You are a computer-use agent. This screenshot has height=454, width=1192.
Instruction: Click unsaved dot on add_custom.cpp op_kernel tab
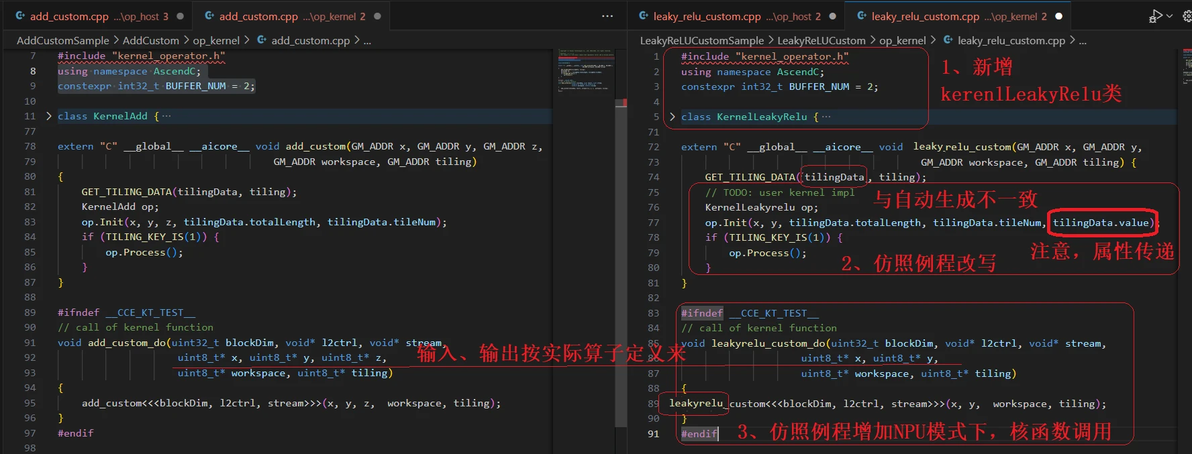(x=378, y=16)
